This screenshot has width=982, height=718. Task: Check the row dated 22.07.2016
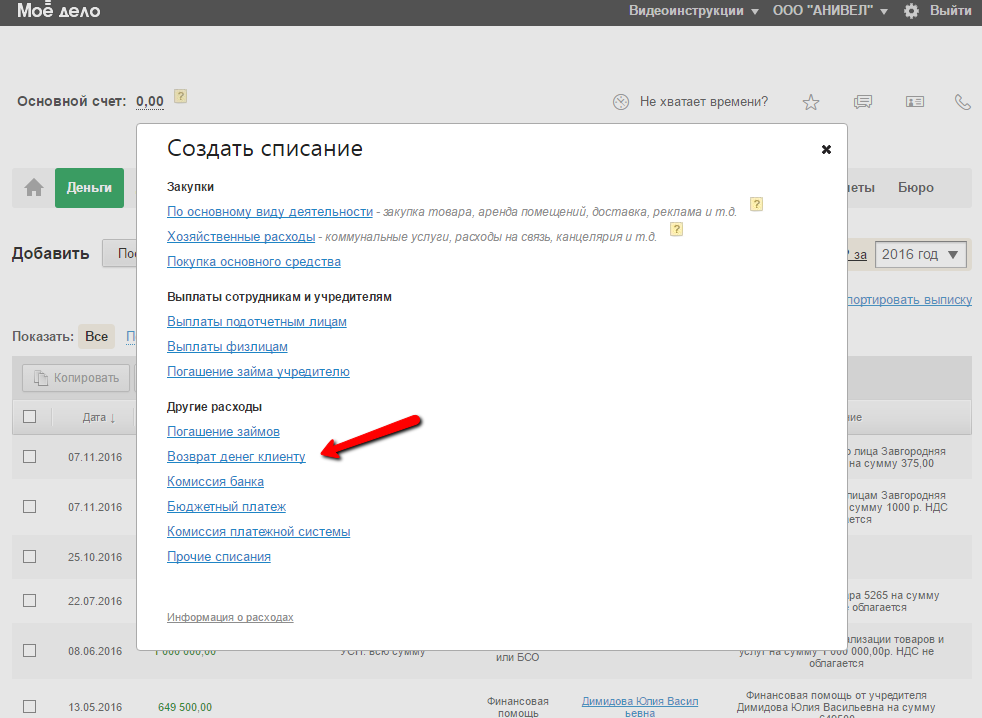29,601
